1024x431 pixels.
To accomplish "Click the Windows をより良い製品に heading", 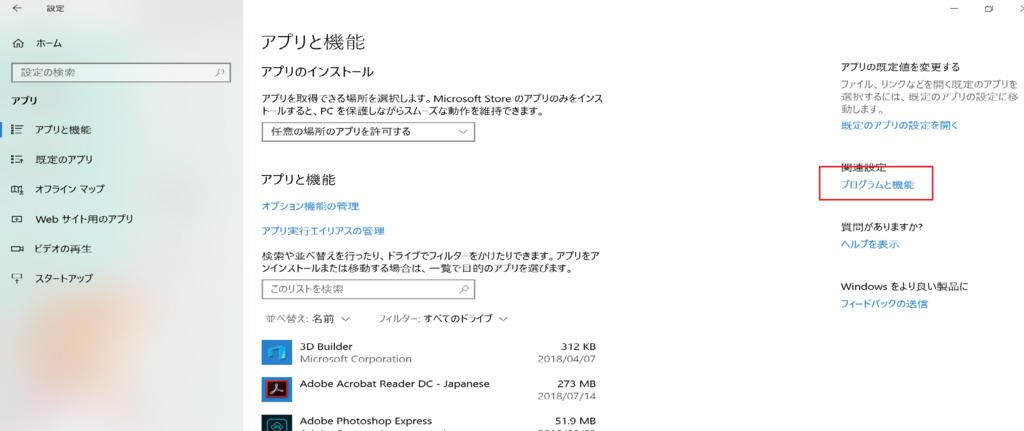I will [x=904, y=286].
